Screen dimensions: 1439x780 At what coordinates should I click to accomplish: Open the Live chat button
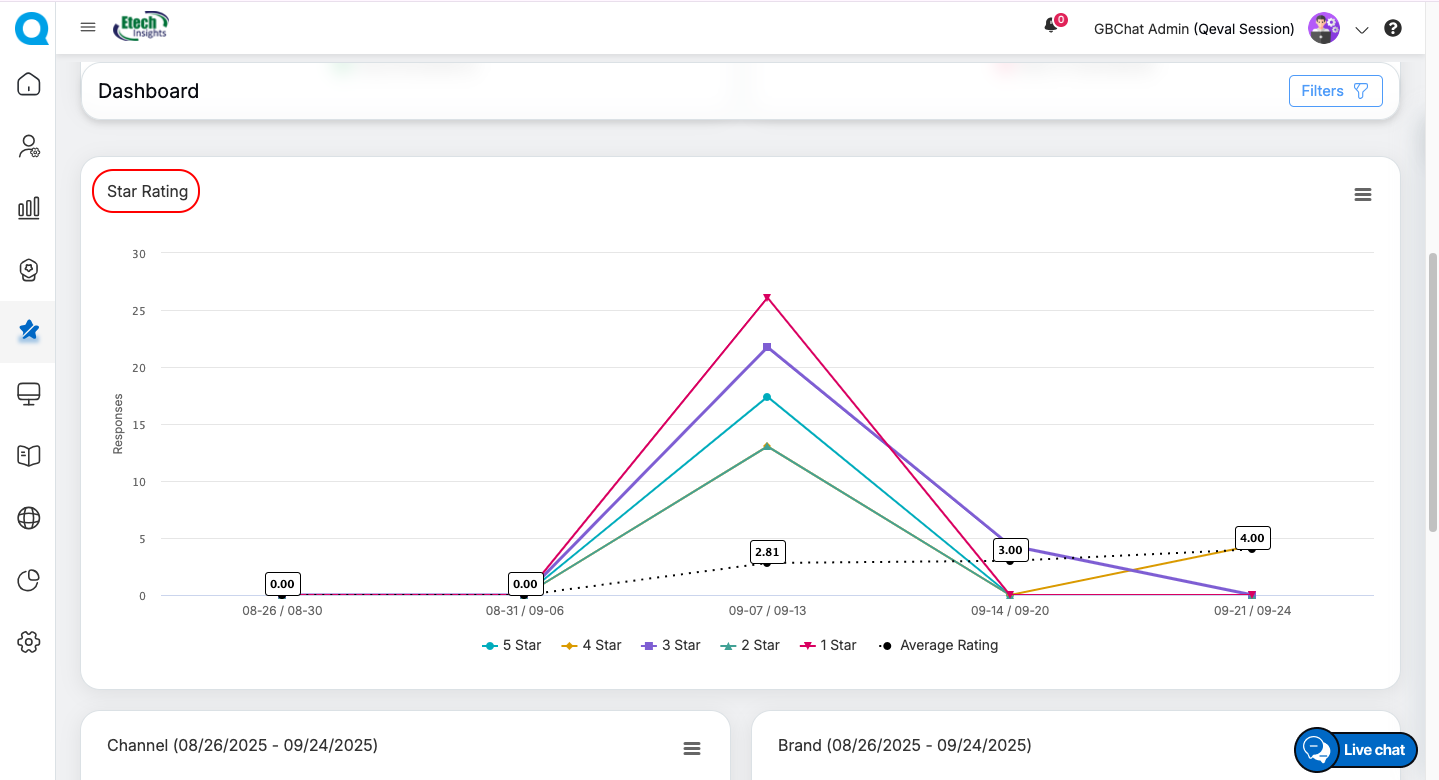pos(1356,750)
